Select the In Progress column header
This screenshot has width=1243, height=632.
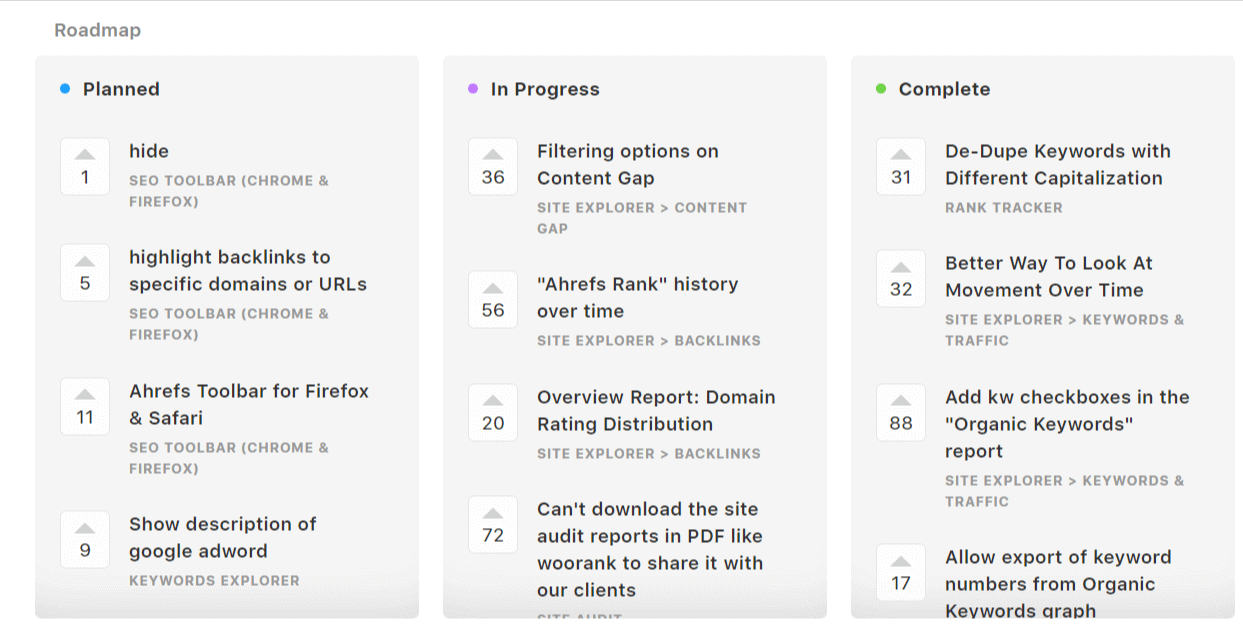[545, 89]
